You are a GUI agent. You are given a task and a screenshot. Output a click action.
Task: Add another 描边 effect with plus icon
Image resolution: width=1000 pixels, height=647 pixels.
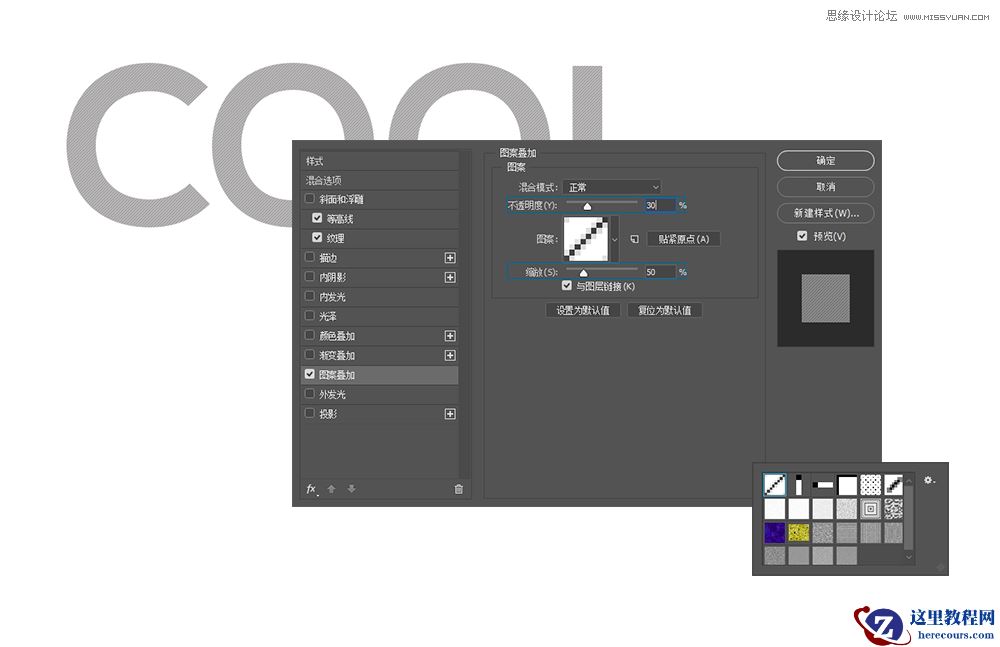coord(450,258)
